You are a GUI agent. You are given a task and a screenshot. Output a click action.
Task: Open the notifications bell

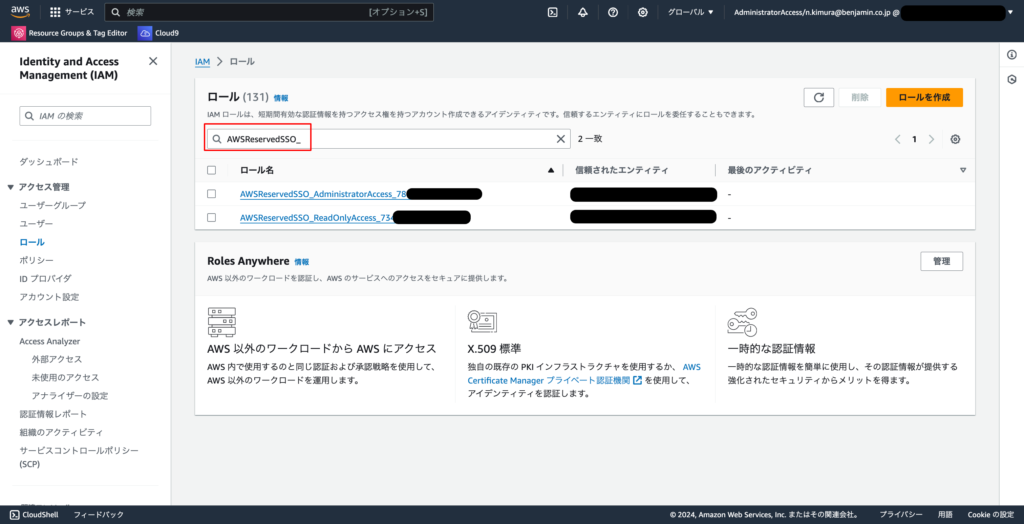pos(583,12)
